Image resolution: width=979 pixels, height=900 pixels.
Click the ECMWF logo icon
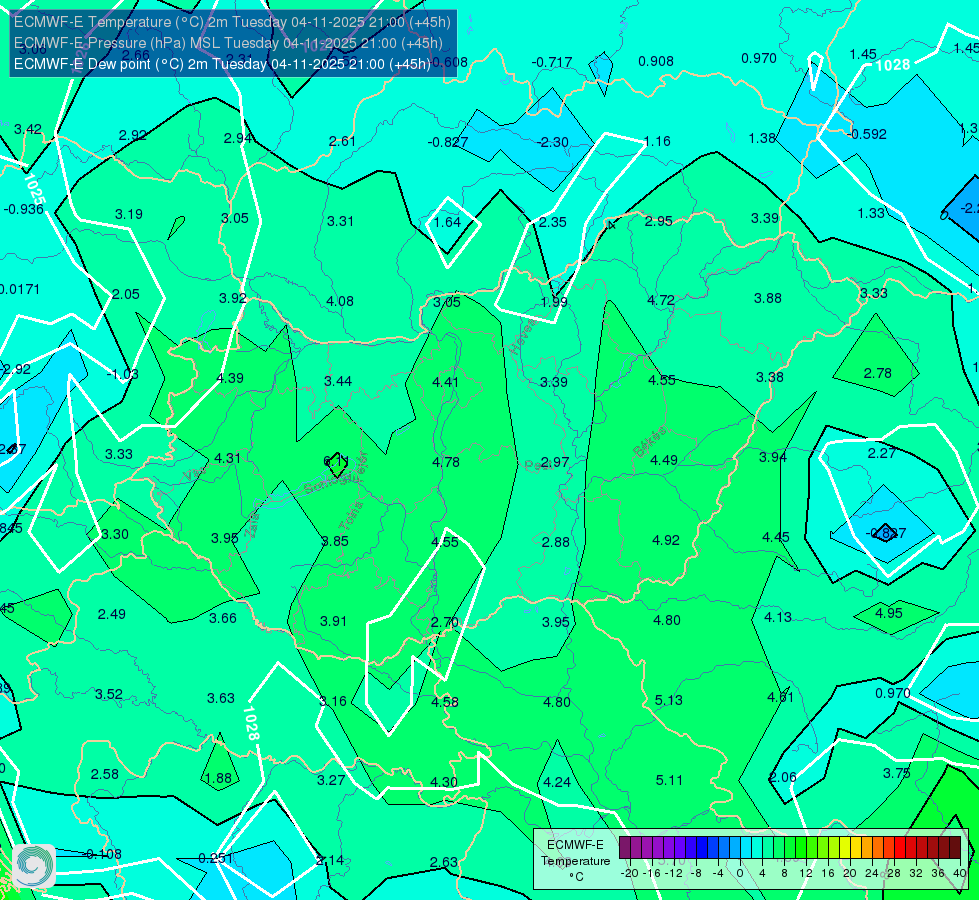[x=34, y=866]
